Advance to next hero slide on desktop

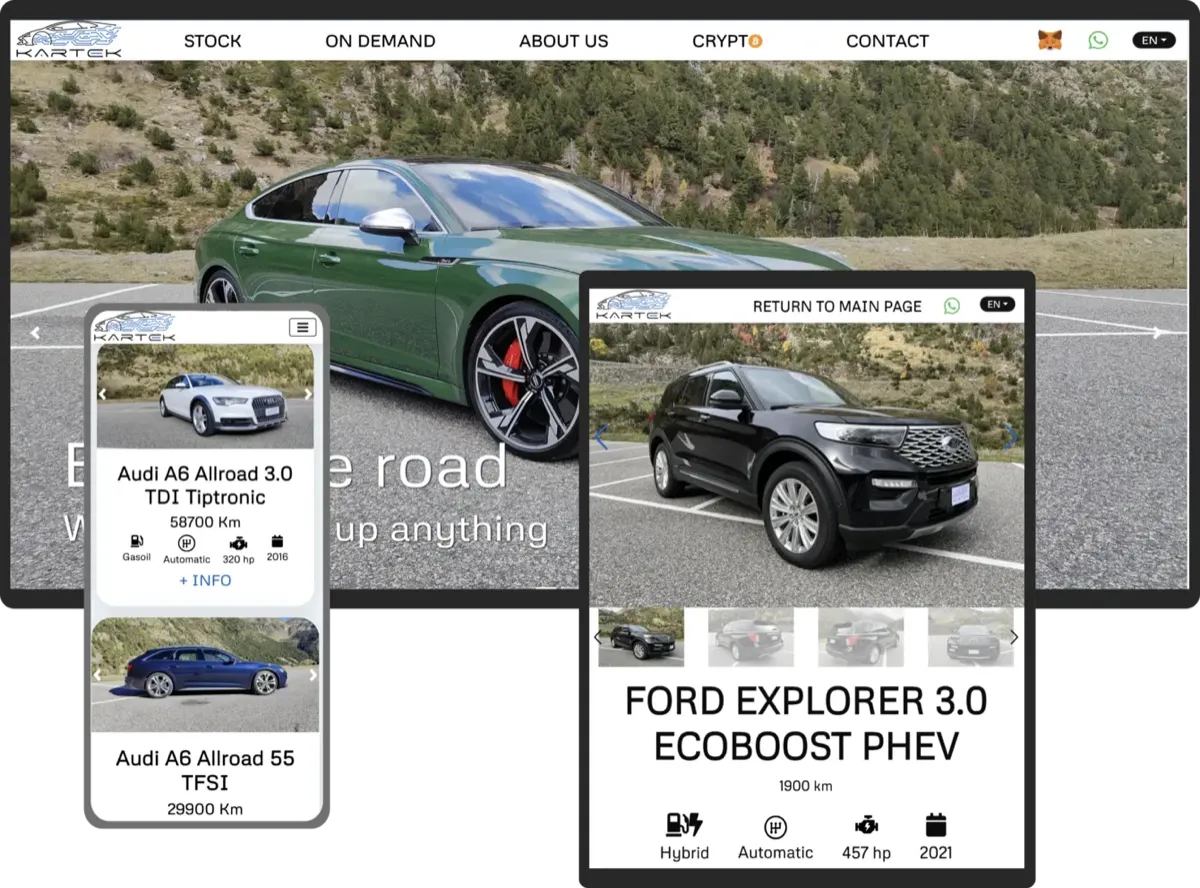click(1158, 333)
